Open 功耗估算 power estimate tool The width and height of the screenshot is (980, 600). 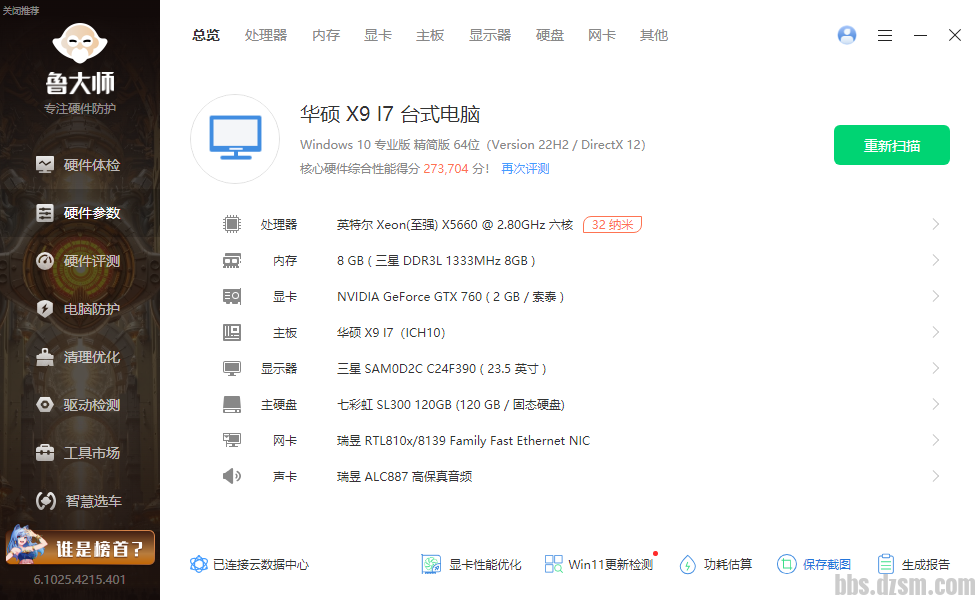coord(715,564)
